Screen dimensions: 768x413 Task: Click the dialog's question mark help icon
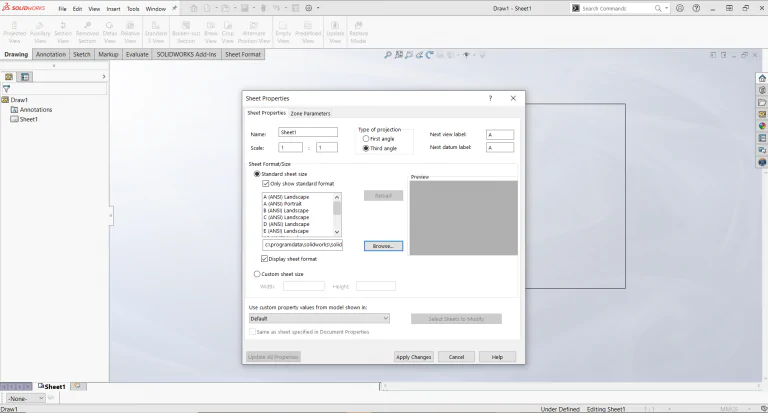pyautogui.click(x=490, y=98)
